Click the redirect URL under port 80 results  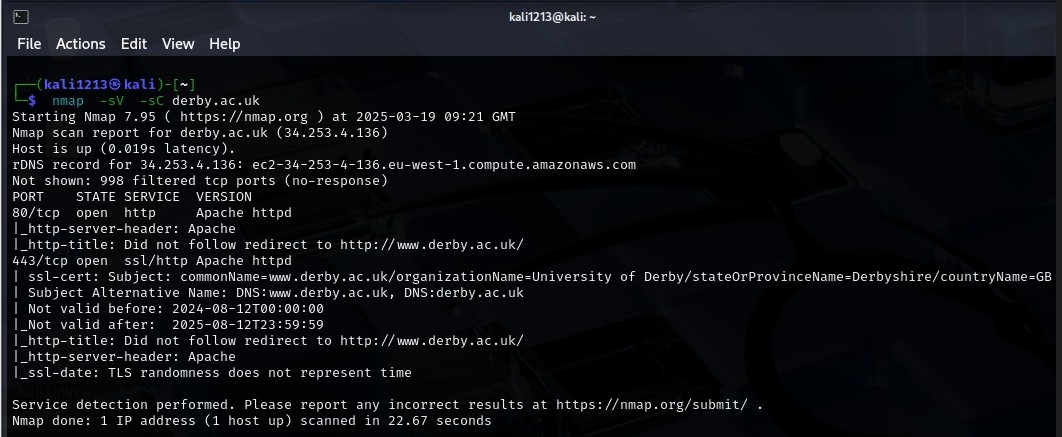click(x=443, y=244)
